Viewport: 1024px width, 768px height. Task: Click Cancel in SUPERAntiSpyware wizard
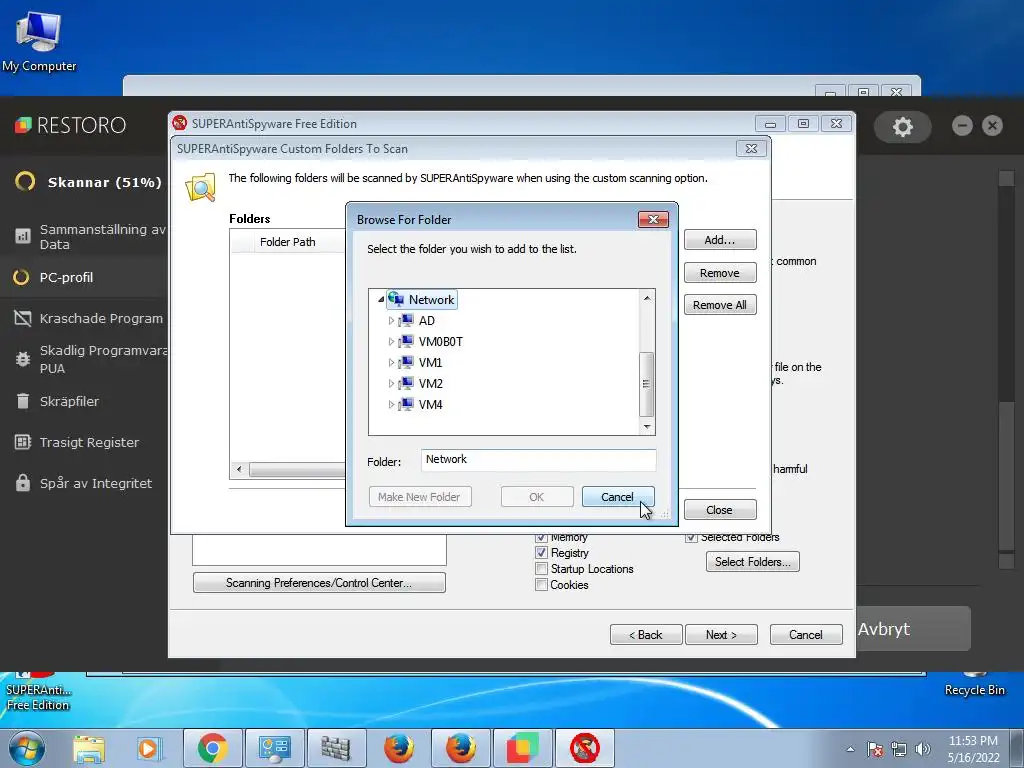pos(806,635)
